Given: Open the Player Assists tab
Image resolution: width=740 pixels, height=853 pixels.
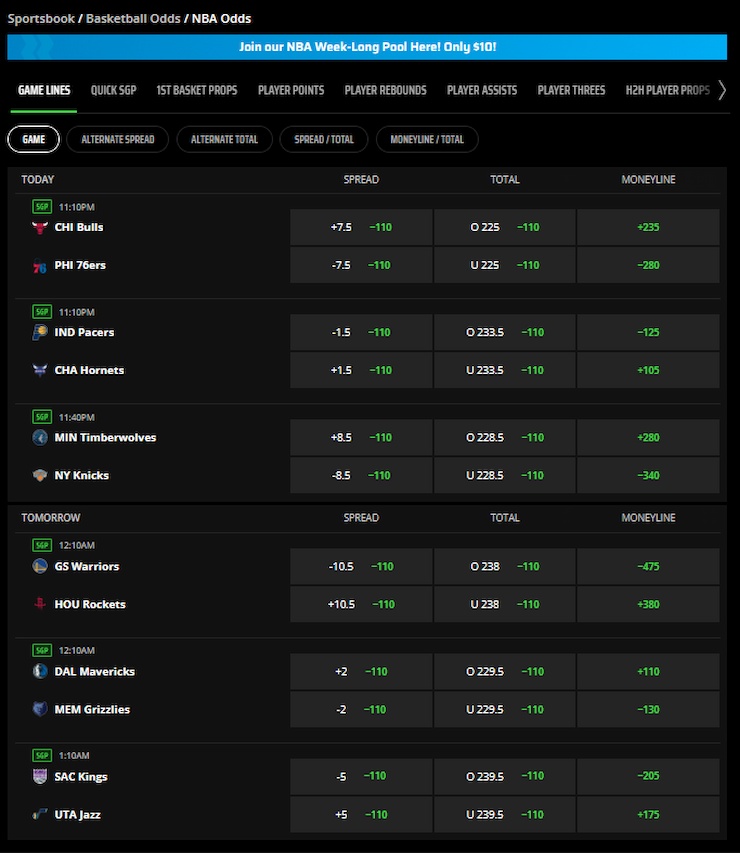Looking at the screenshot, I should (x=482, y=90).
